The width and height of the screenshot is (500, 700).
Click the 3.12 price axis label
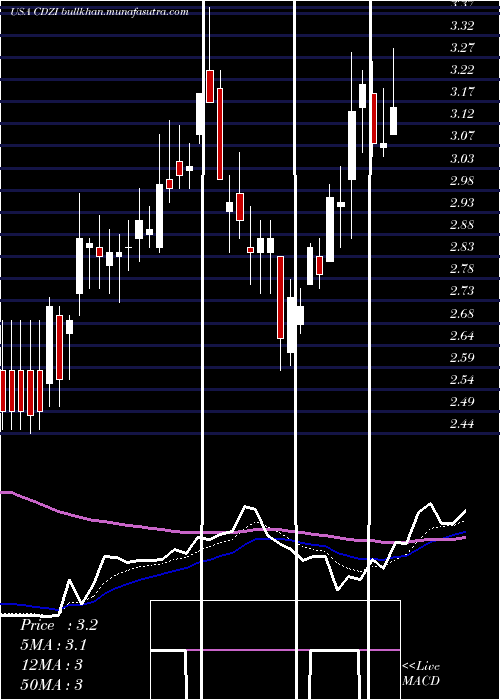coord(462,114)
